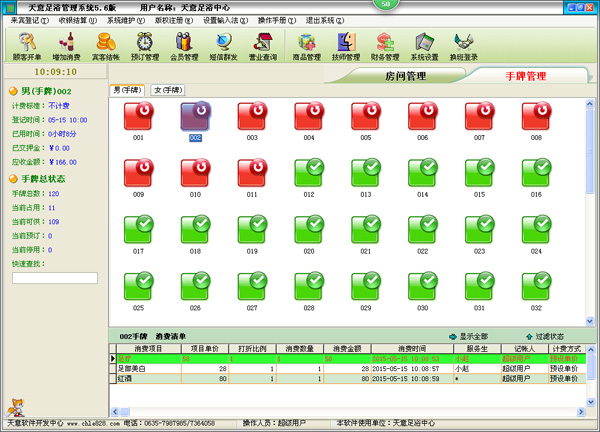Click the 短信群发 messaging icon
Viewport: 600px width, 432px height.
(224, 46)
